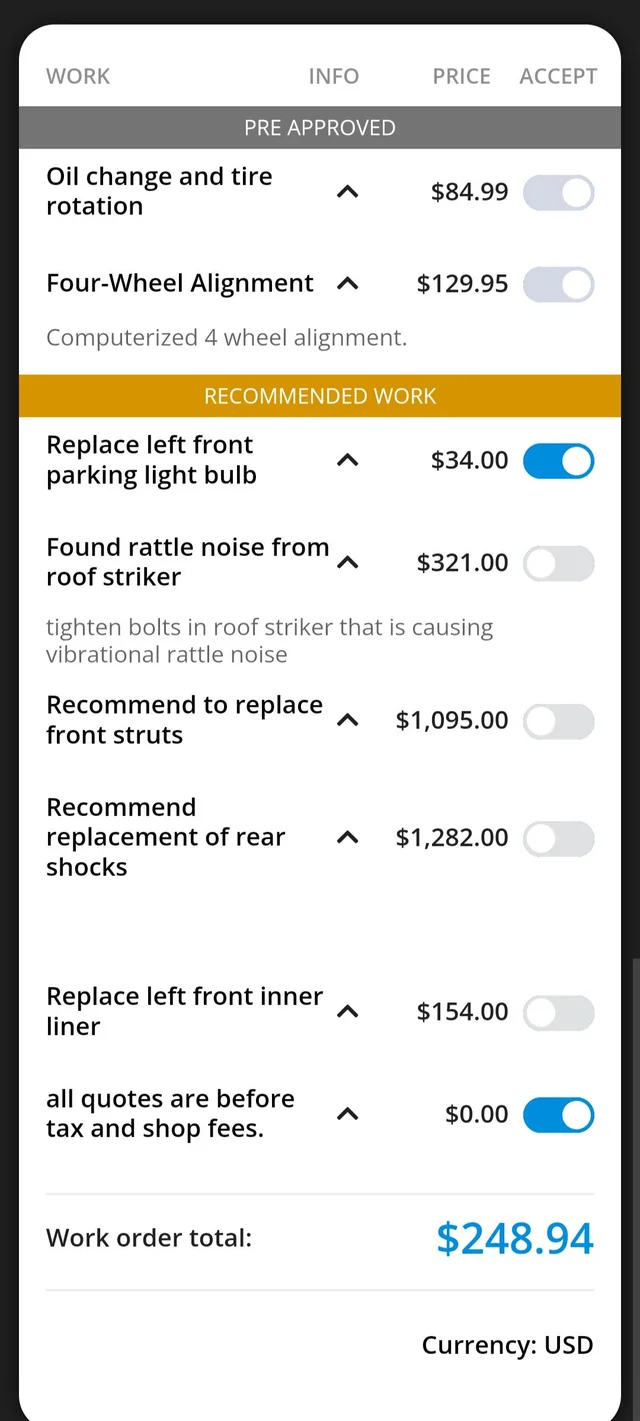The height and width of the screenshot is (1421, 640).
Task: Collapse the Four-Wheel Alignment description
Action: [347, 284]
